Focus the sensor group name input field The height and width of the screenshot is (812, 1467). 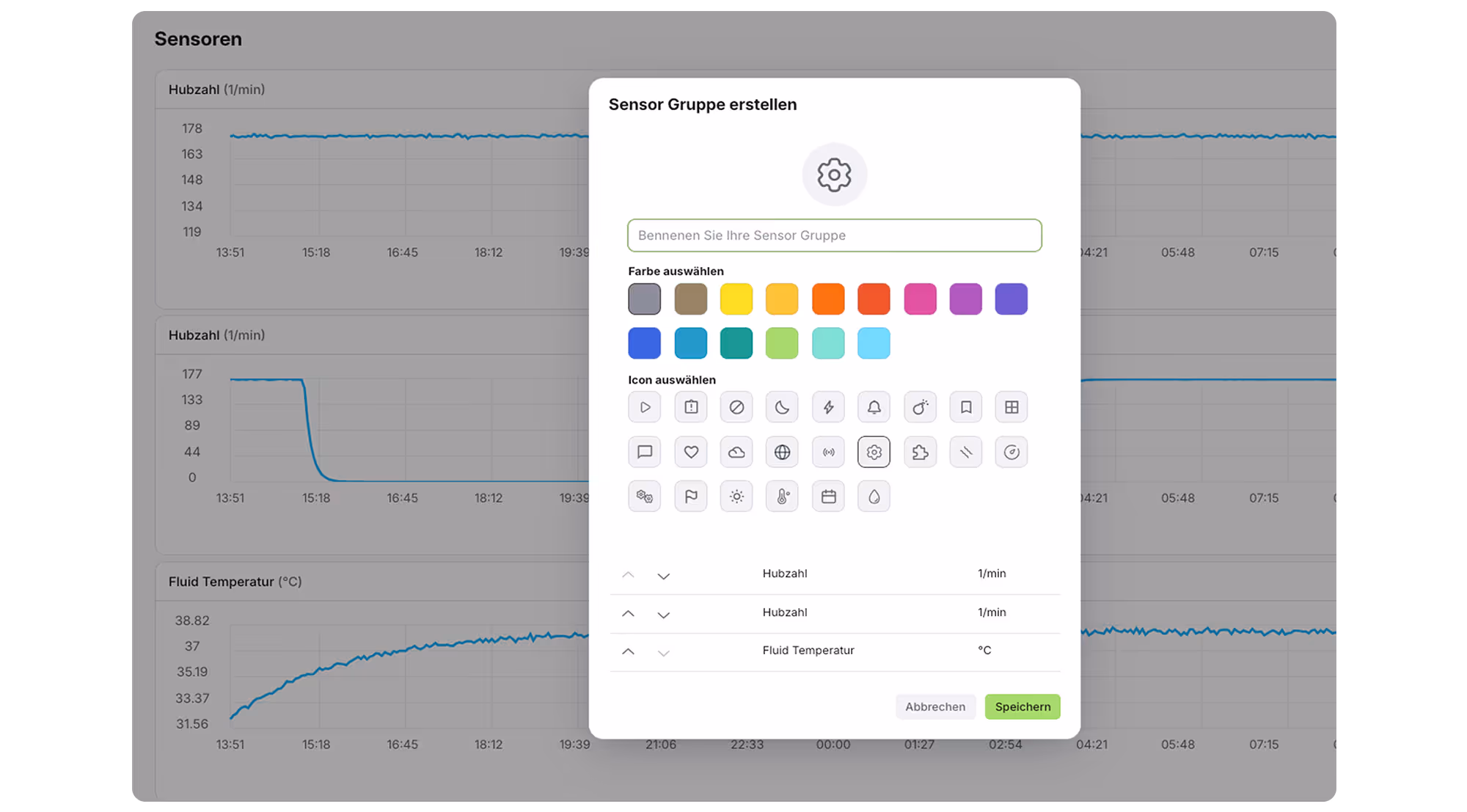[x=834, y=235]
